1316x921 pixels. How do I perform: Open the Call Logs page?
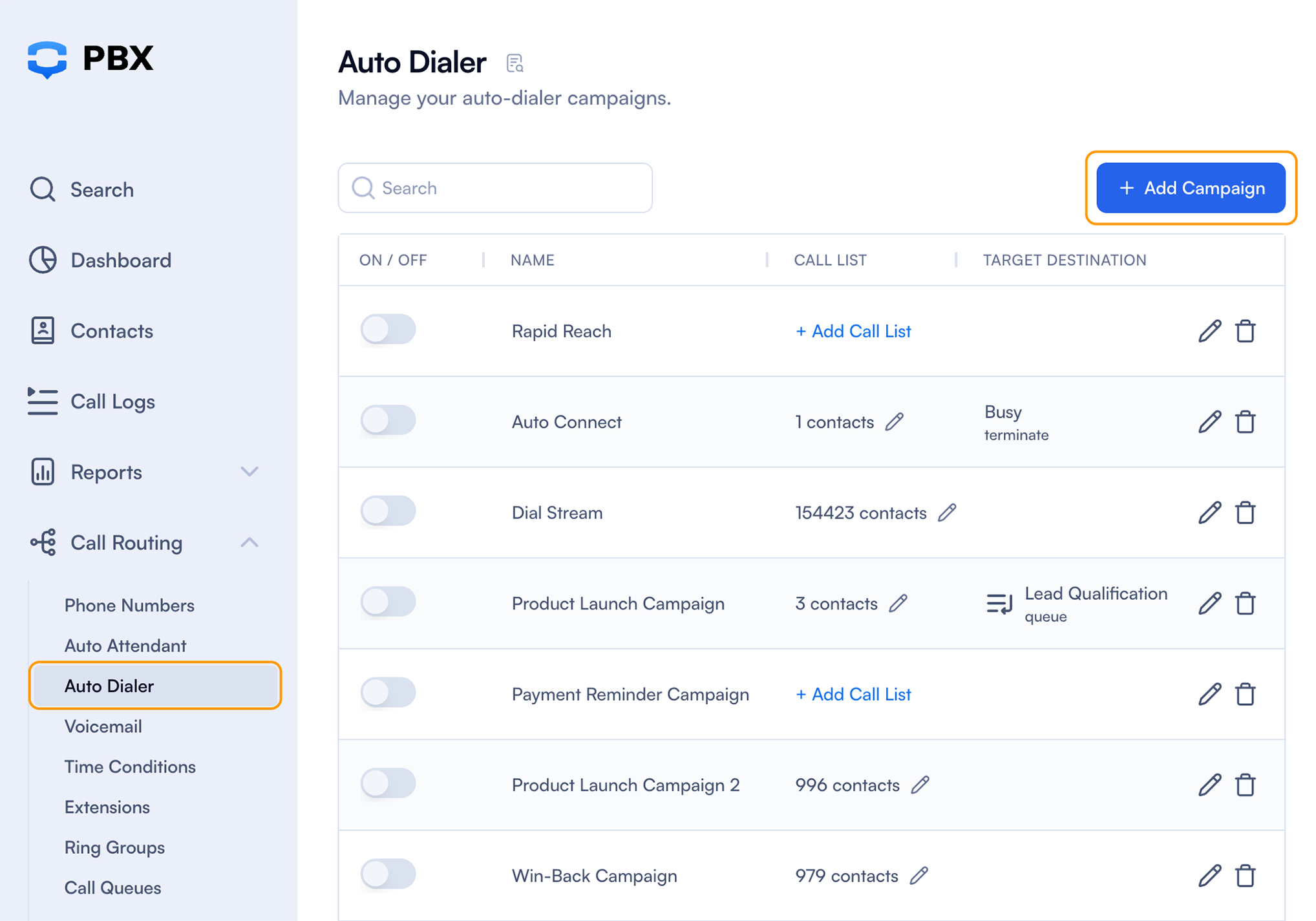112,401
